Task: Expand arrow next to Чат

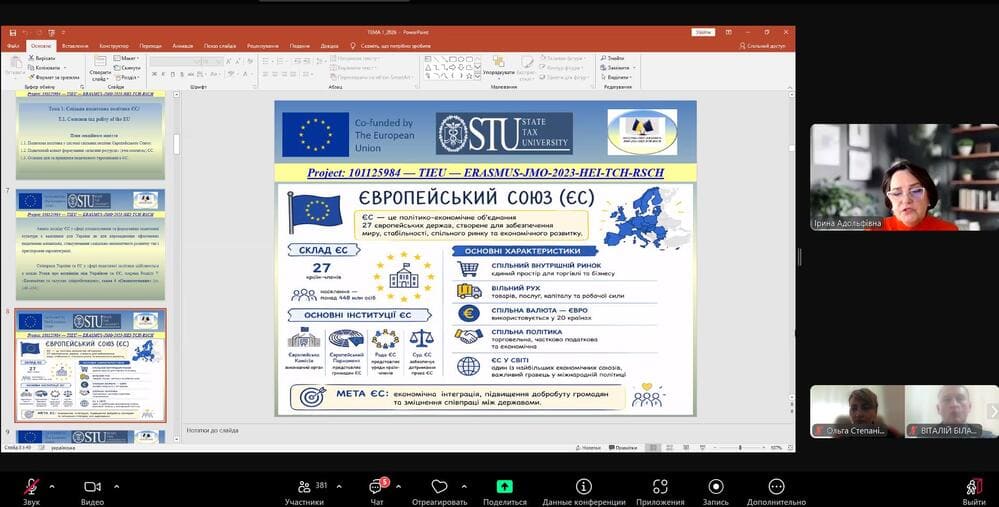Action: (398, 487)
